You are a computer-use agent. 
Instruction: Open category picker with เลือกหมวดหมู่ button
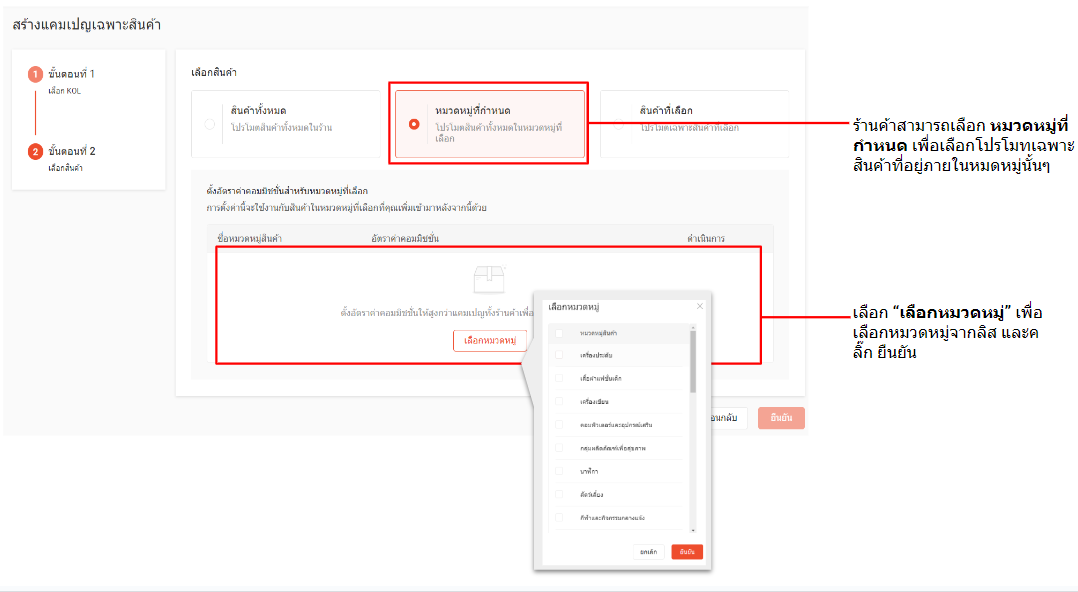pyautogui.click(x=489, y=341)
